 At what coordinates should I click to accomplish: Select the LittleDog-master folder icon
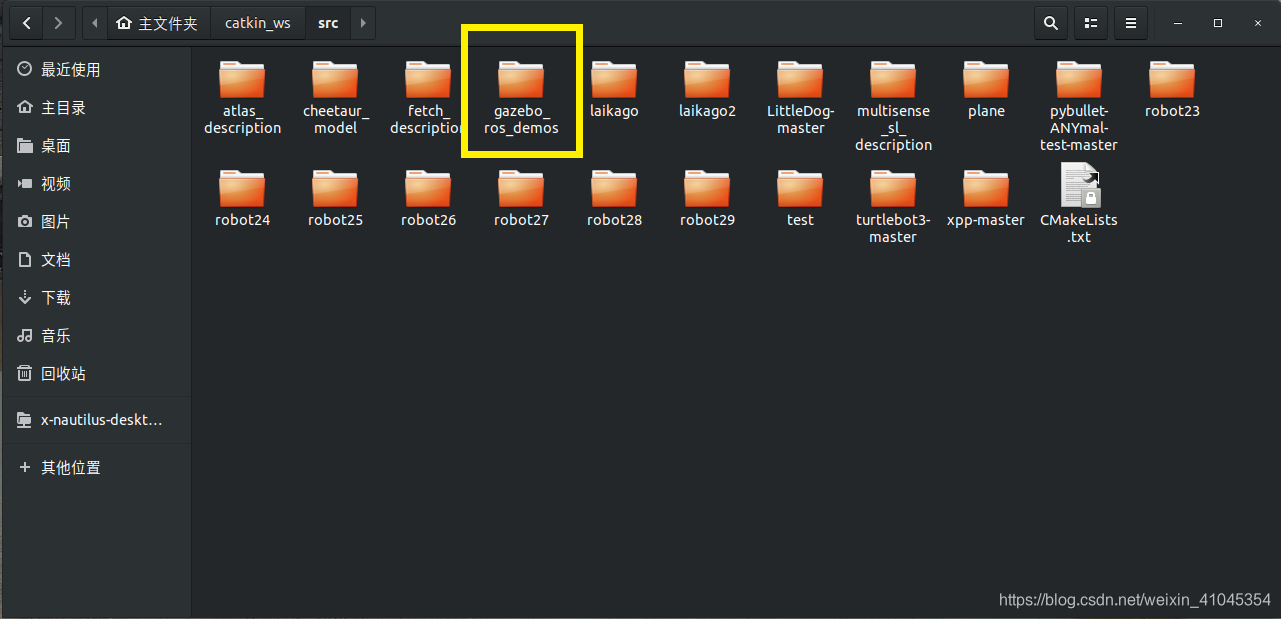pos(800,79)
